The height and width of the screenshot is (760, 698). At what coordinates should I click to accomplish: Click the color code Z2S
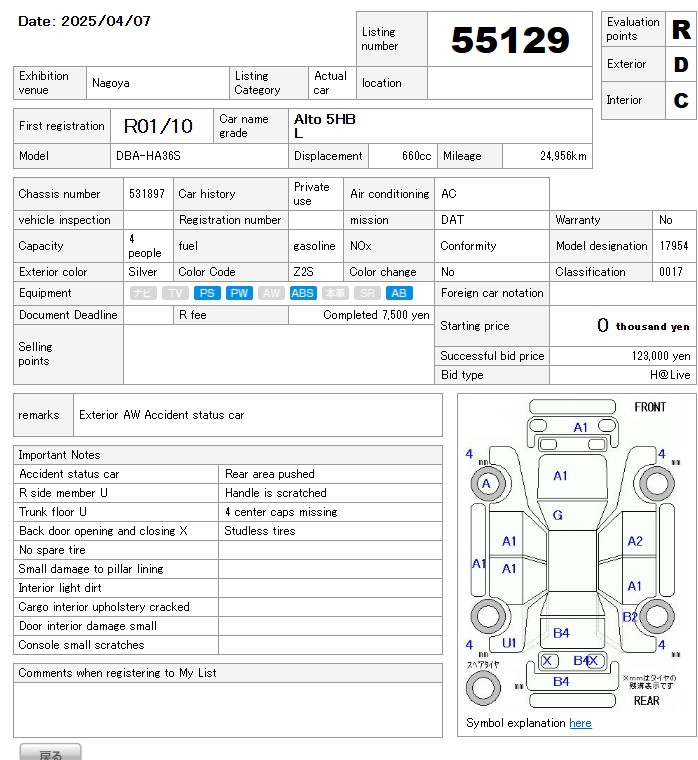coord(303,272)
